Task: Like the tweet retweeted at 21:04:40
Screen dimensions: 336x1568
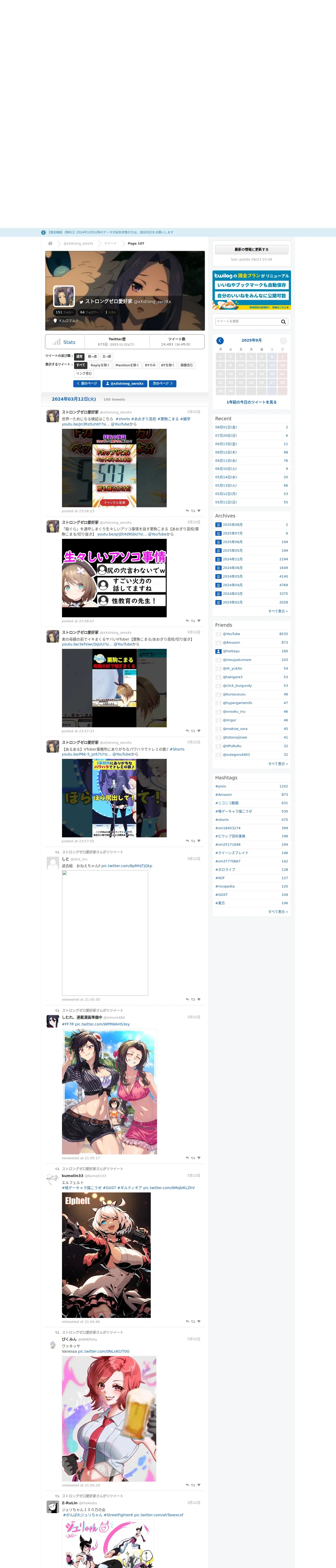Action: 199,1322
